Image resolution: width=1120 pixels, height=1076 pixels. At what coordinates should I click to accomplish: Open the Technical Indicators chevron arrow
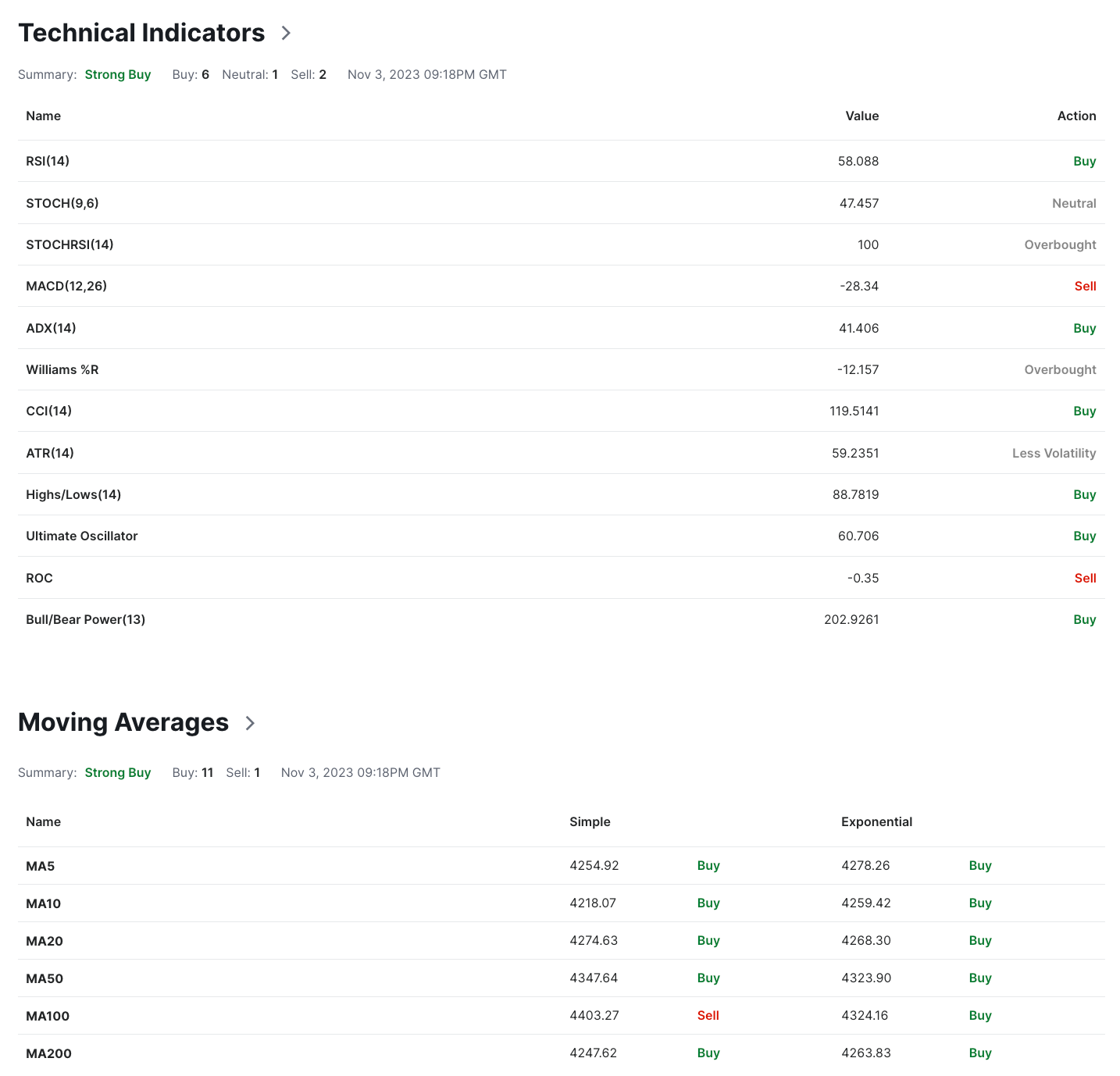point(286,33)
